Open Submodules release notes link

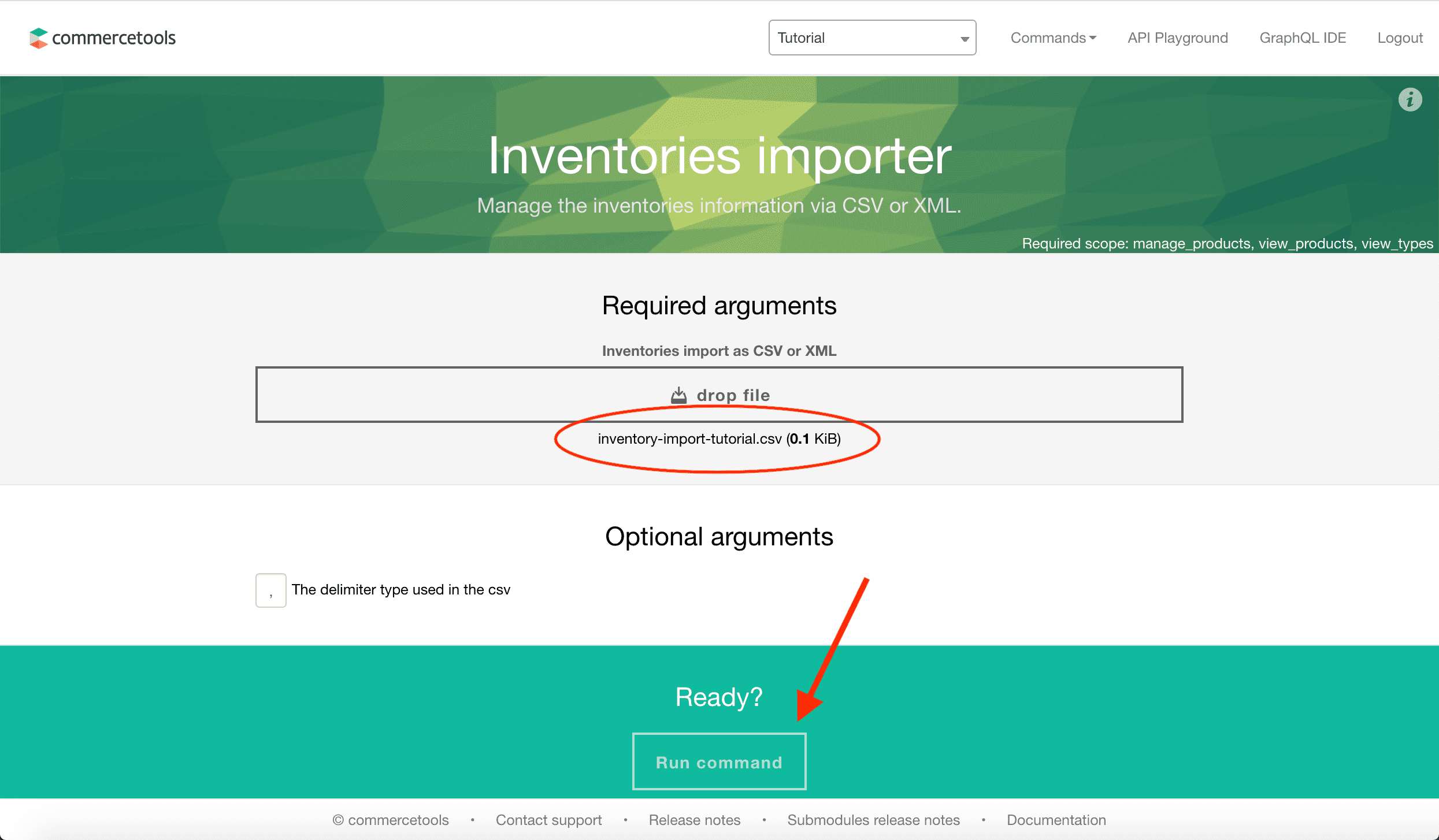(873, 820)
